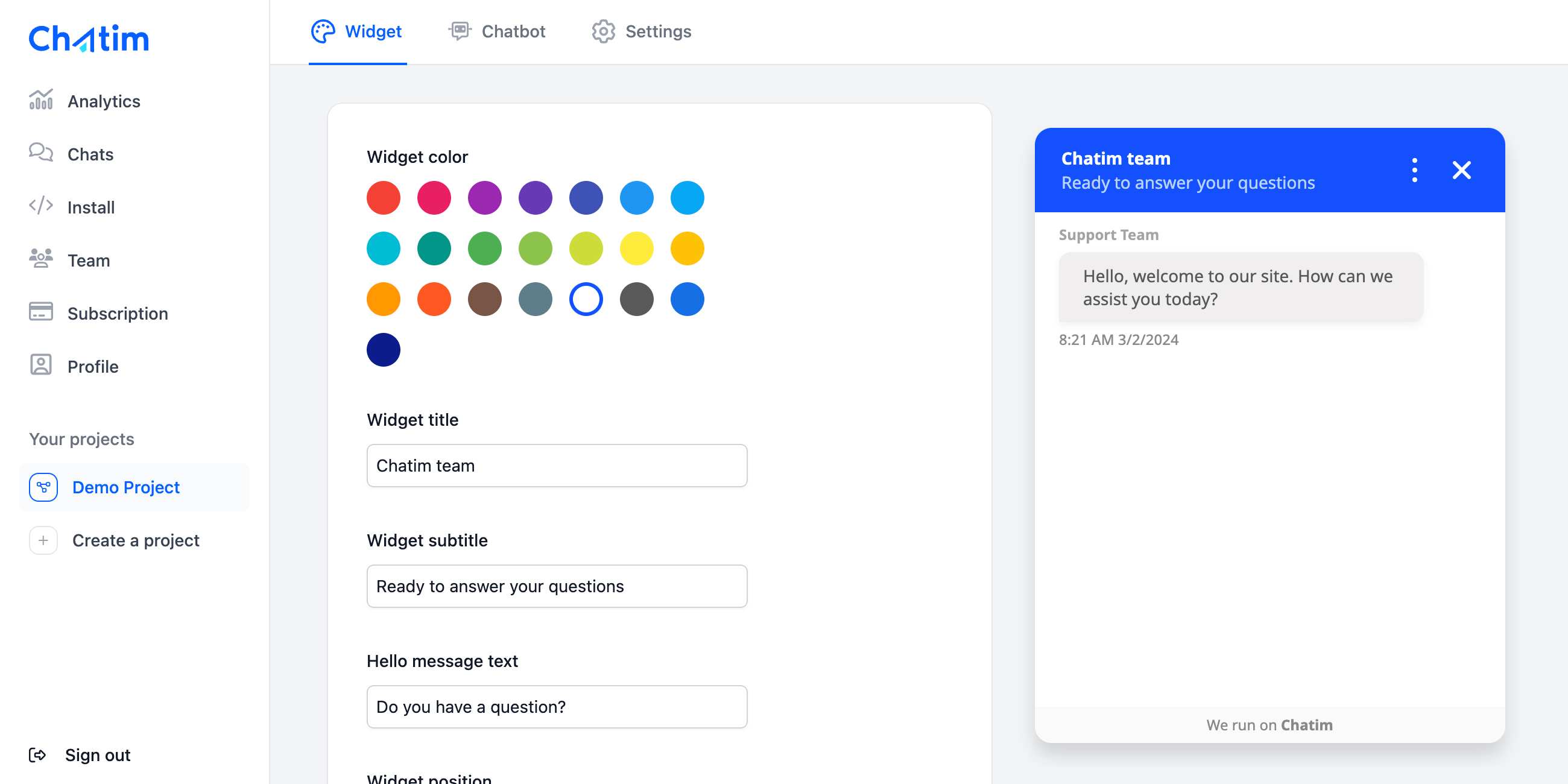Click the Widget palette icon
The height and width of the screenshot is (784, 1568).
(x=323, y=31)
